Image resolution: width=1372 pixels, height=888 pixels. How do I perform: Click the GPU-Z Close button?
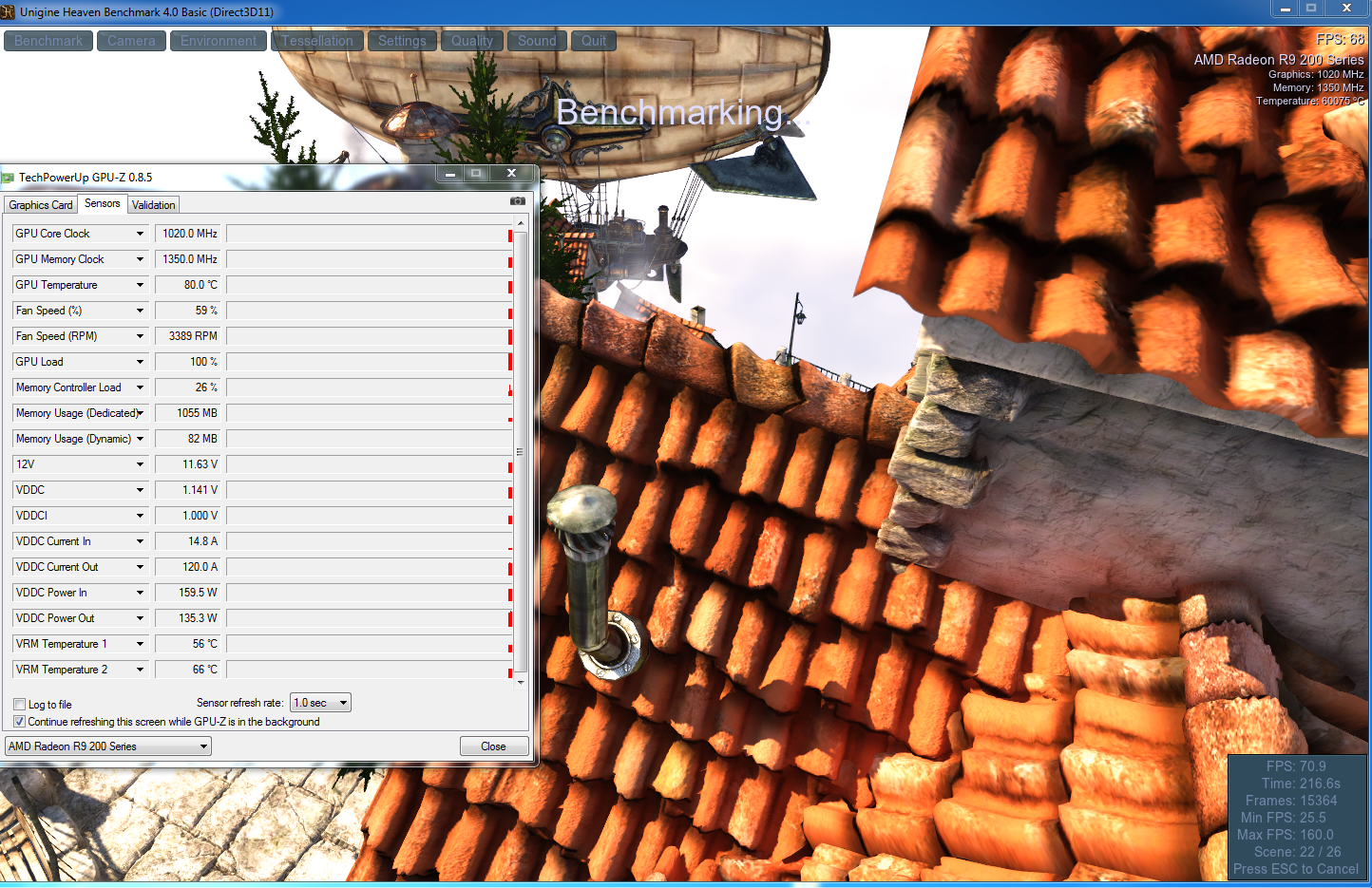(x=494, y=746)
